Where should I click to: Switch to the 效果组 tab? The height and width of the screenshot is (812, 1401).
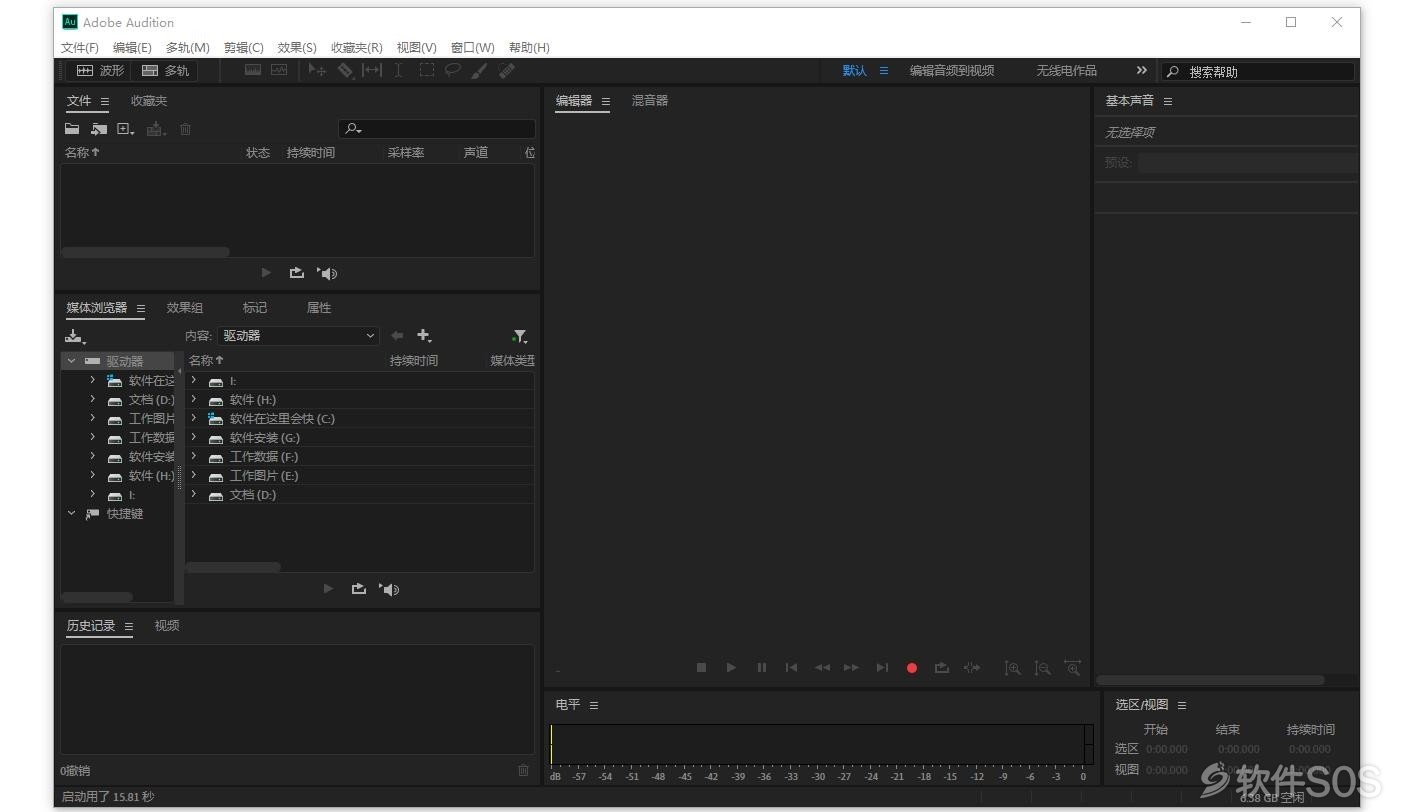point(185,308)
